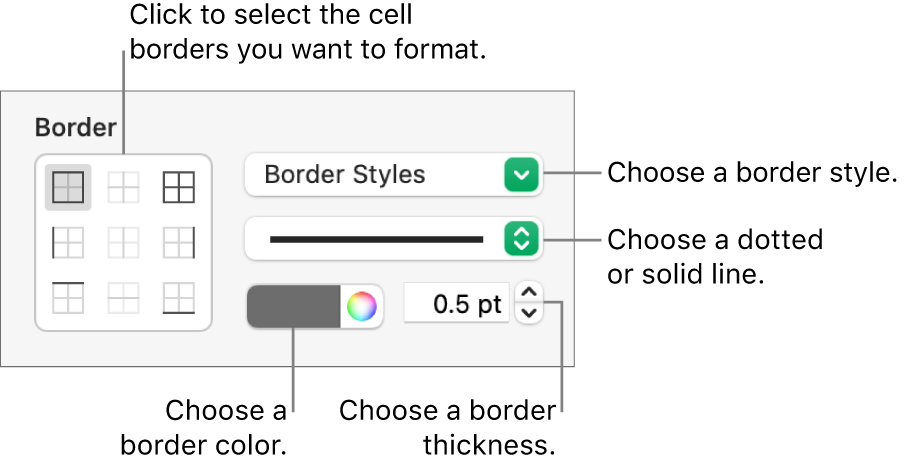Increase border thickness with up arrow
Screen dimensions: 912x472
530,295
